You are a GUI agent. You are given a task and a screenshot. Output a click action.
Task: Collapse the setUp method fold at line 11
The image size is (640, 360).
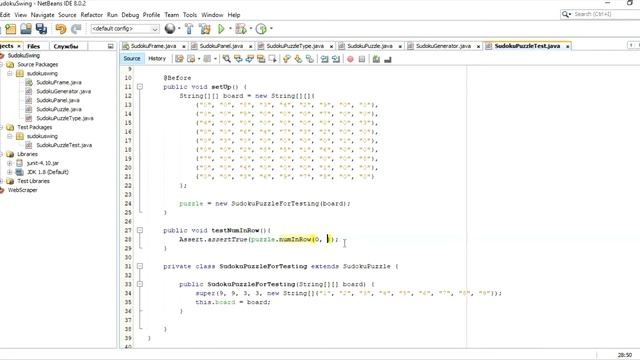(x=140, y=87)
